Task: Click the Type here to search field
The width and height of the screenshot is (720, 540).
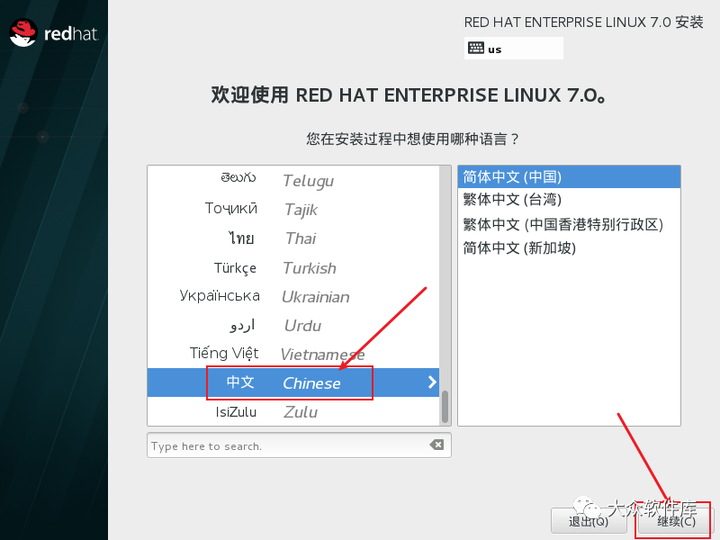Action: [x=299, y=445]
